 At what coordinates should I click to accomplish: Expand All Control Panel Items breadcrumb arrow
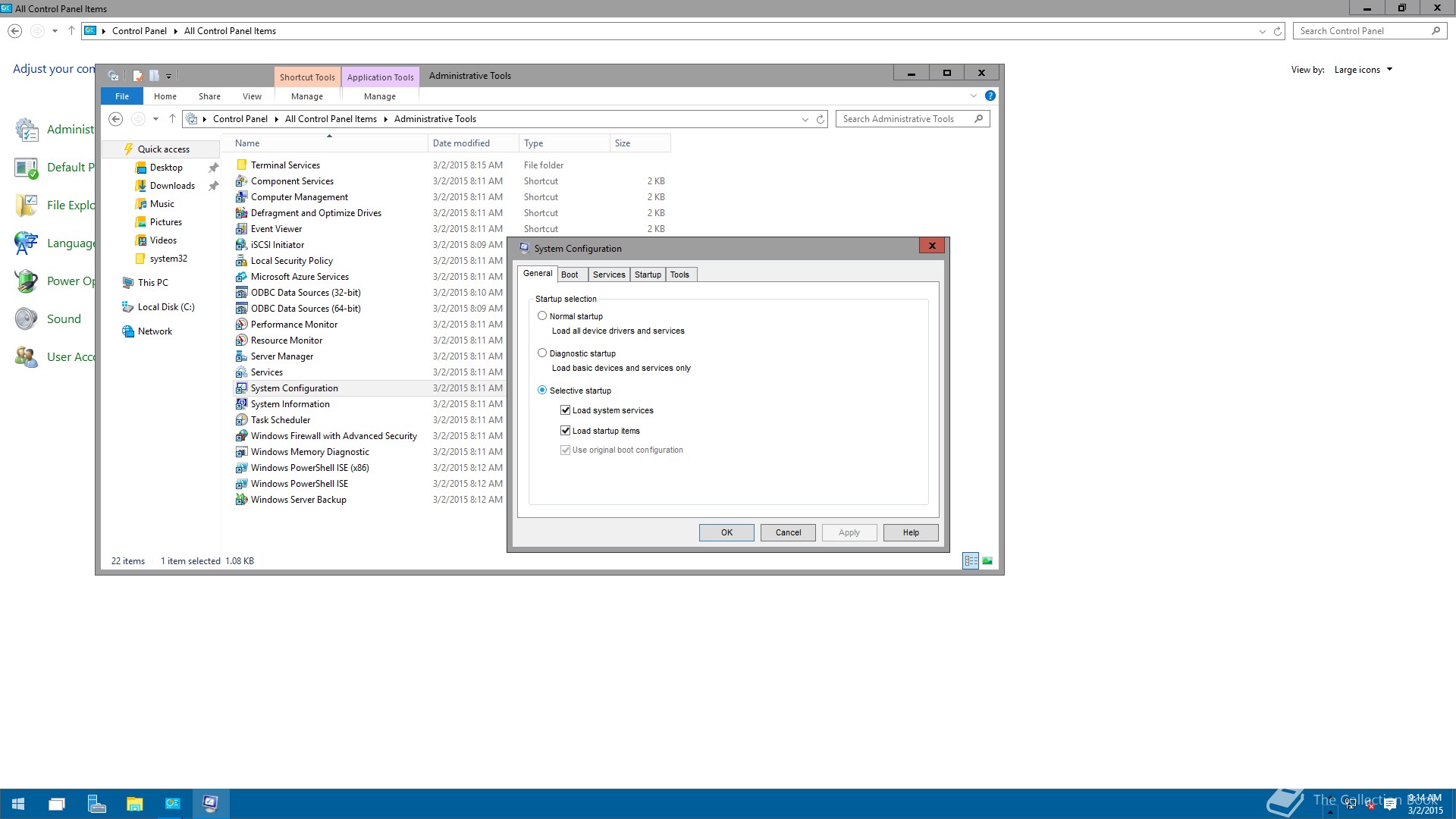pos(385,119)
